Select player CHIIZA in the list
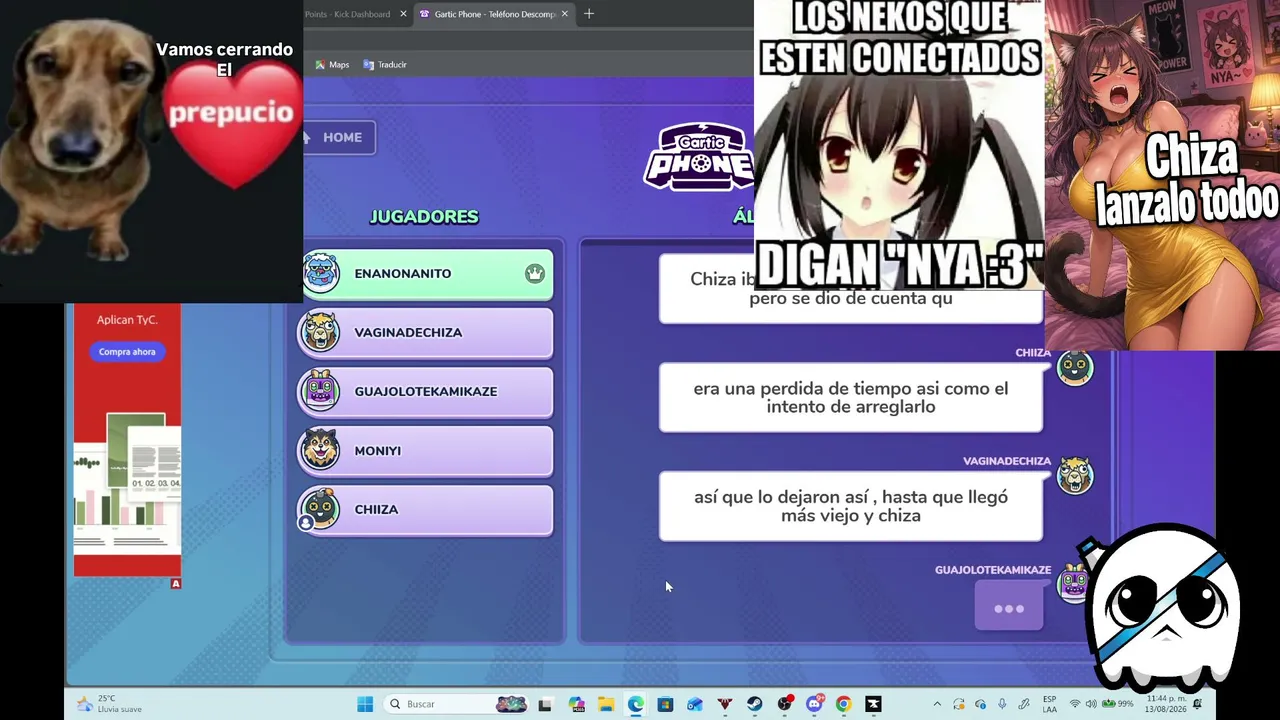This screenshot has width=1280, height=720. point(426,510)
